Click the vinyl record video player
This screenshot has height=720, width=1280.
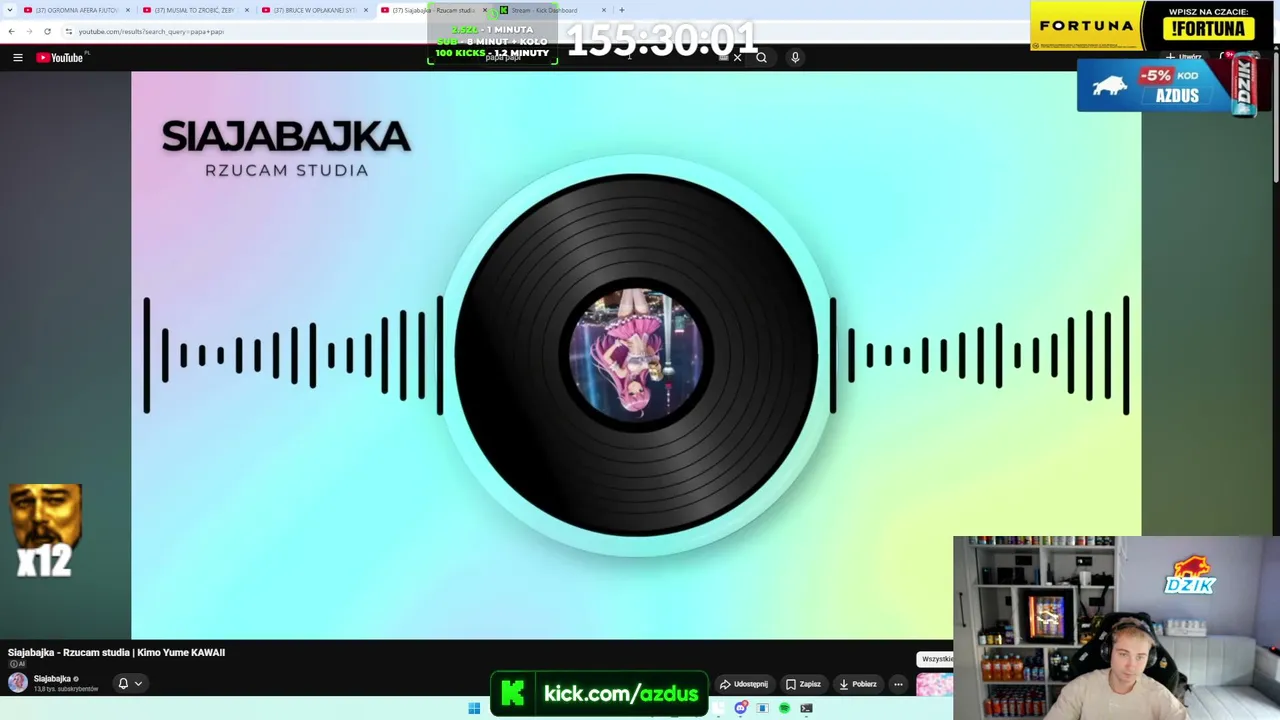coord(636,355)
